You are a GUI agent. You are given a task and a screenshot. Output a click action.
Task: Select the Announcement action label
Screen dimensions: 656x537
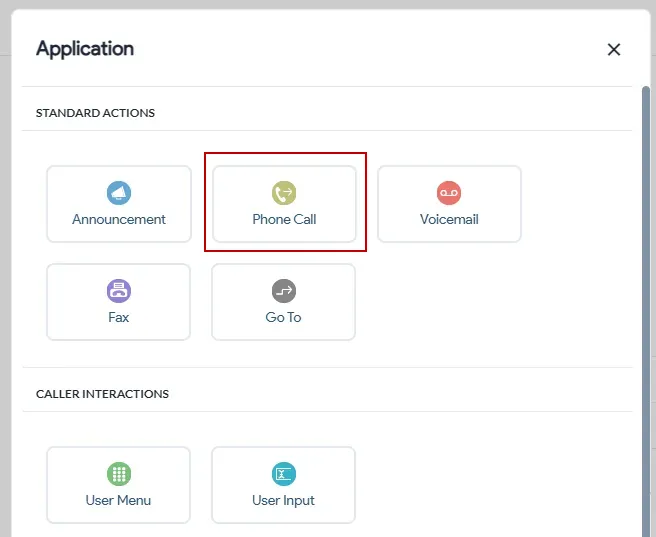click(119, 219)
